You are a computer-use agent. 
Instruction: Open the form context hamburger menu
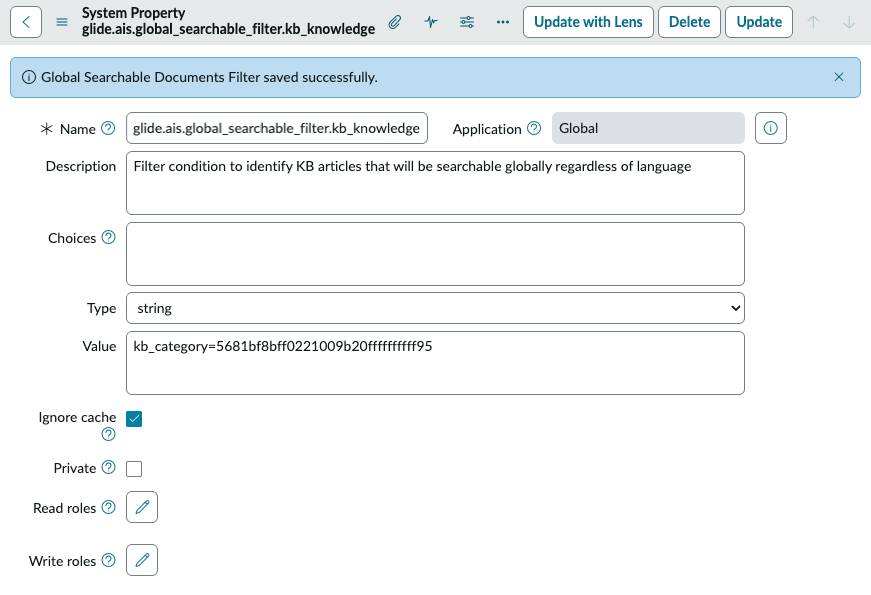[62, 22]
